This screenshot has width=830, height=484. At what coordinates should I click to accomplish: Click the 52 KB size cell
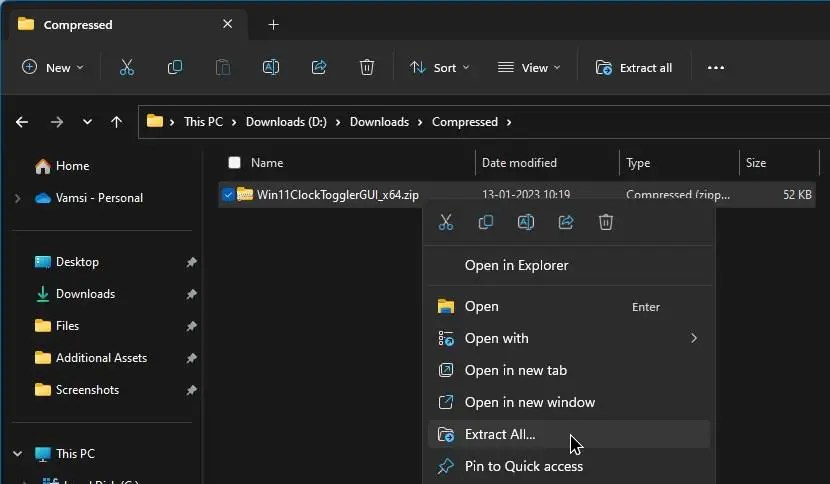click(x=797, y=195)
